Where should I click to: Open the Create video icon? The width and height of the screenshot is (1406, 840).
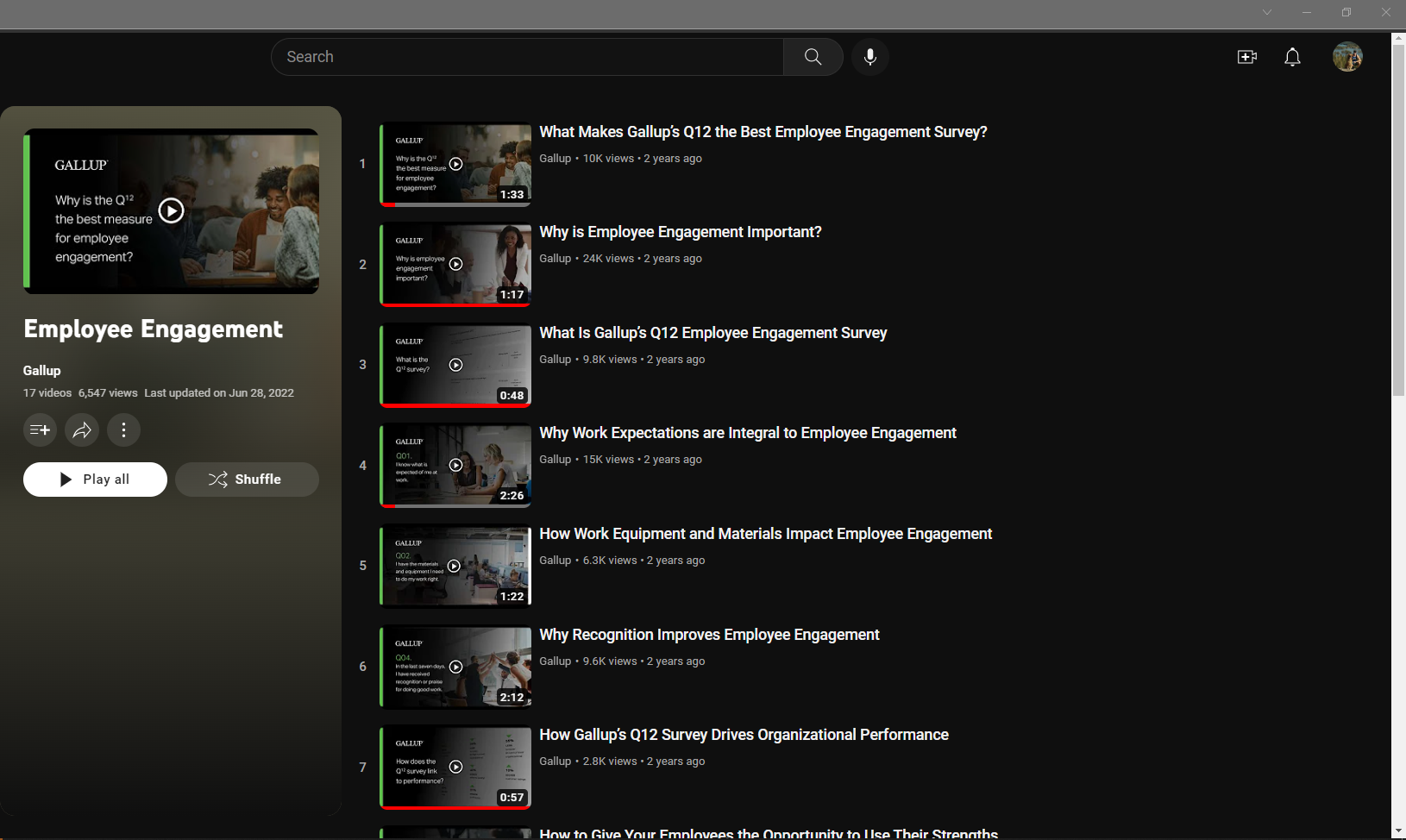[1246, 57]
